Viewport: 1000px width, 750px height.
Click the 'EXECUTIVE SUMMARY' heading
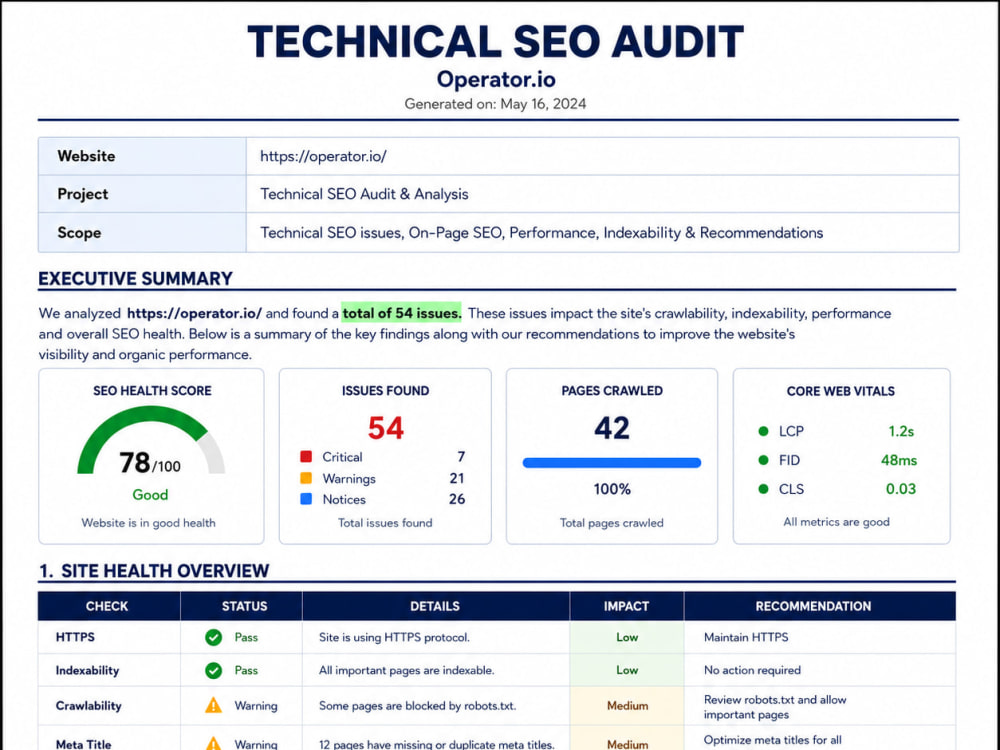(135, 279)
